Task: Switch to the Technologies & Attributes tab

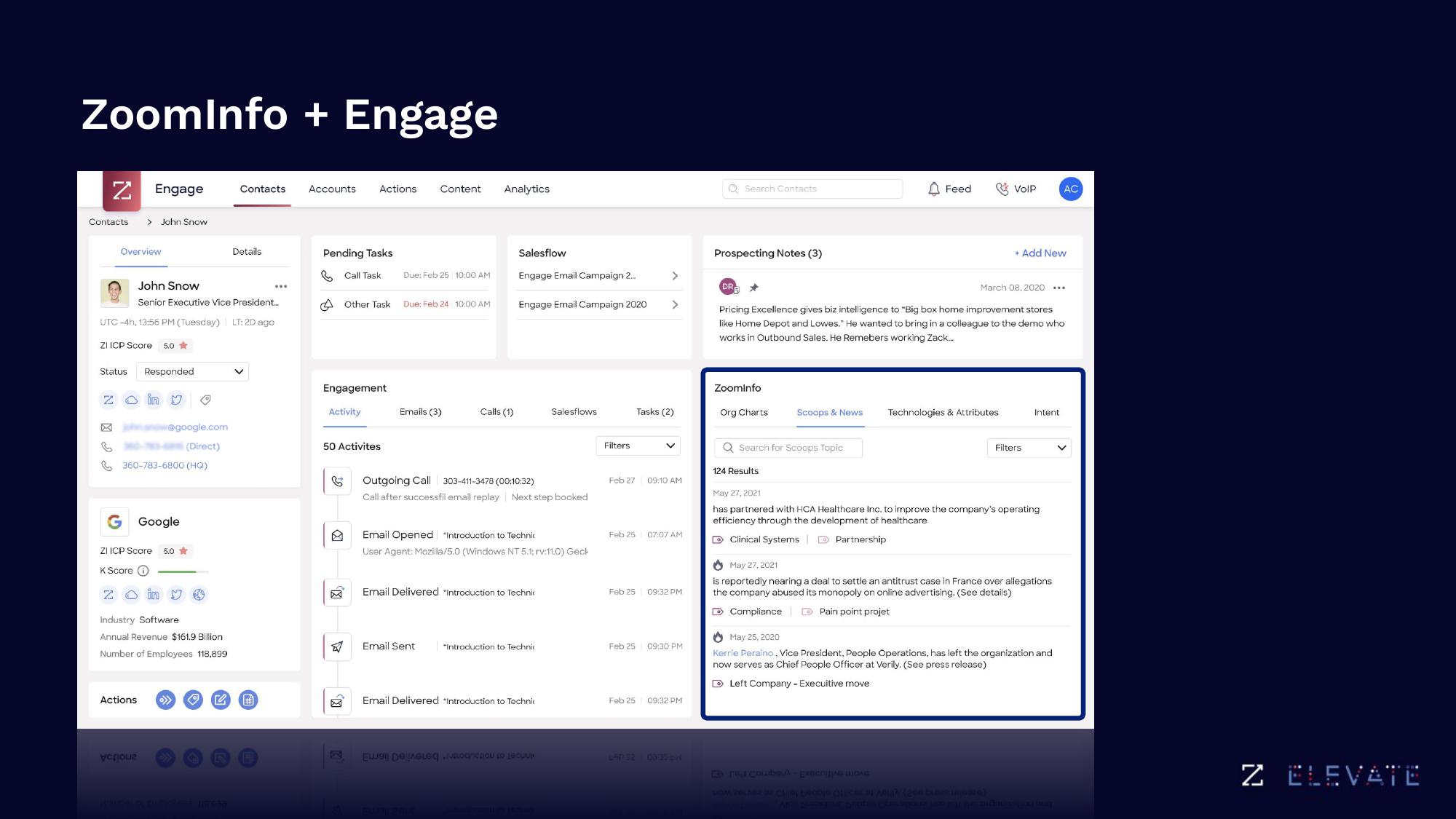Action: point(942,412)
